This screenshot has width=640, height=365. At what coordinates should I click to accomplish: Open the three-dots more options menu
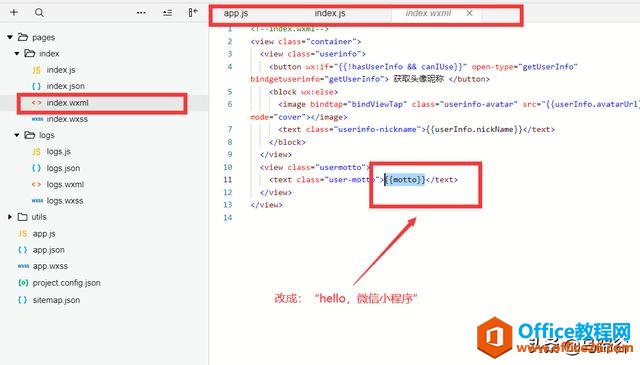tap(141, 13)
